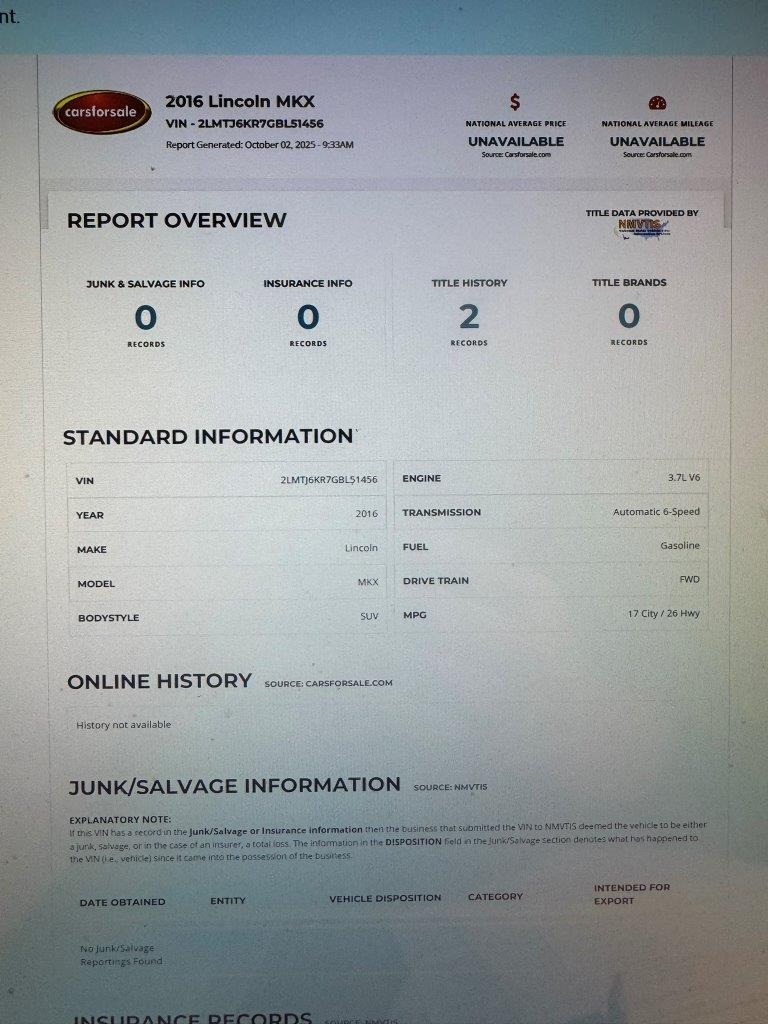Image resolution: width=768 pixels, height=1024 pixels.
Task: Click the Engine row showing 3.7L V6
Action: (551, 478)
